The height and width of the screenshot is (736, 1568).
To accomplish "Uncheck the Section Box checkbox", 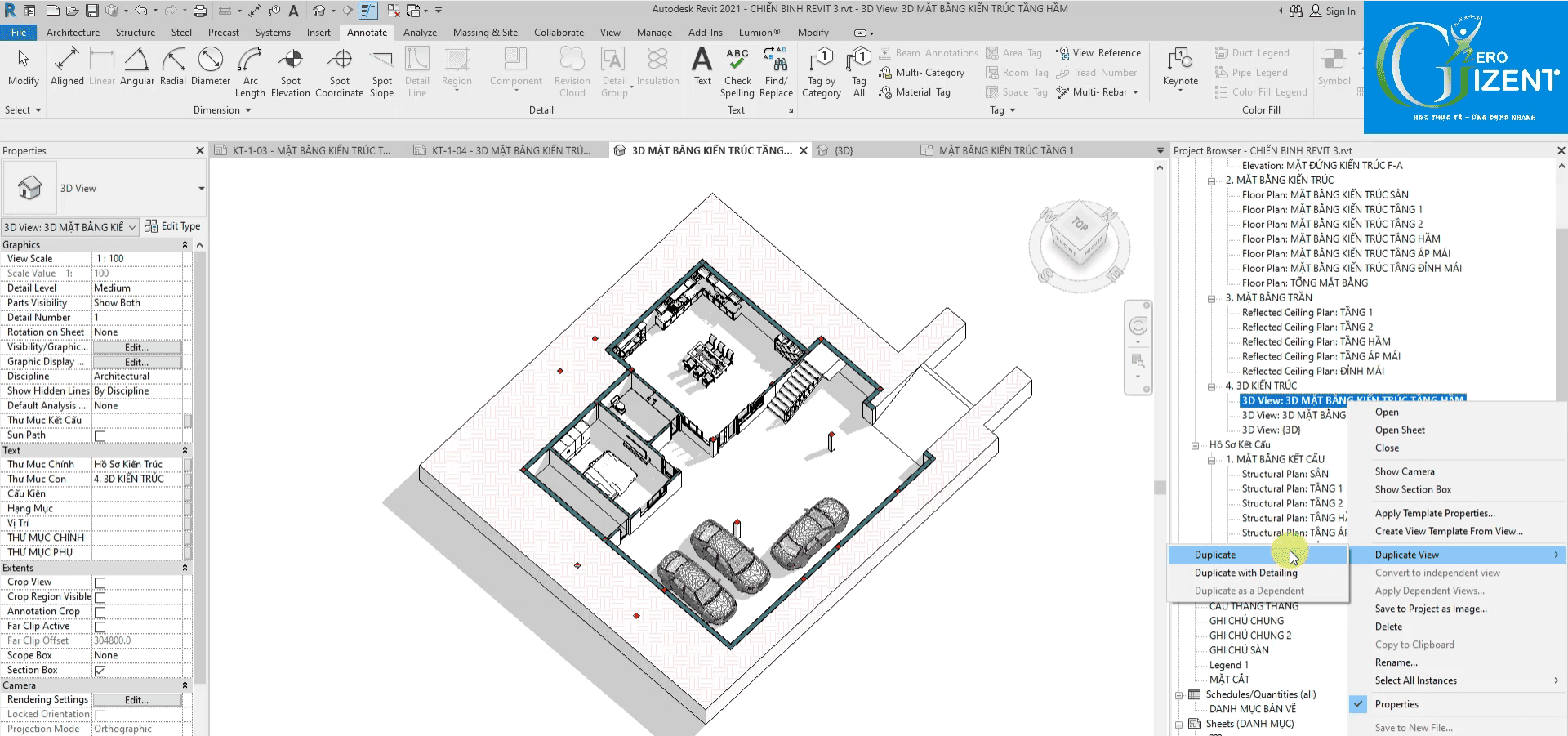I will (100, 671).
